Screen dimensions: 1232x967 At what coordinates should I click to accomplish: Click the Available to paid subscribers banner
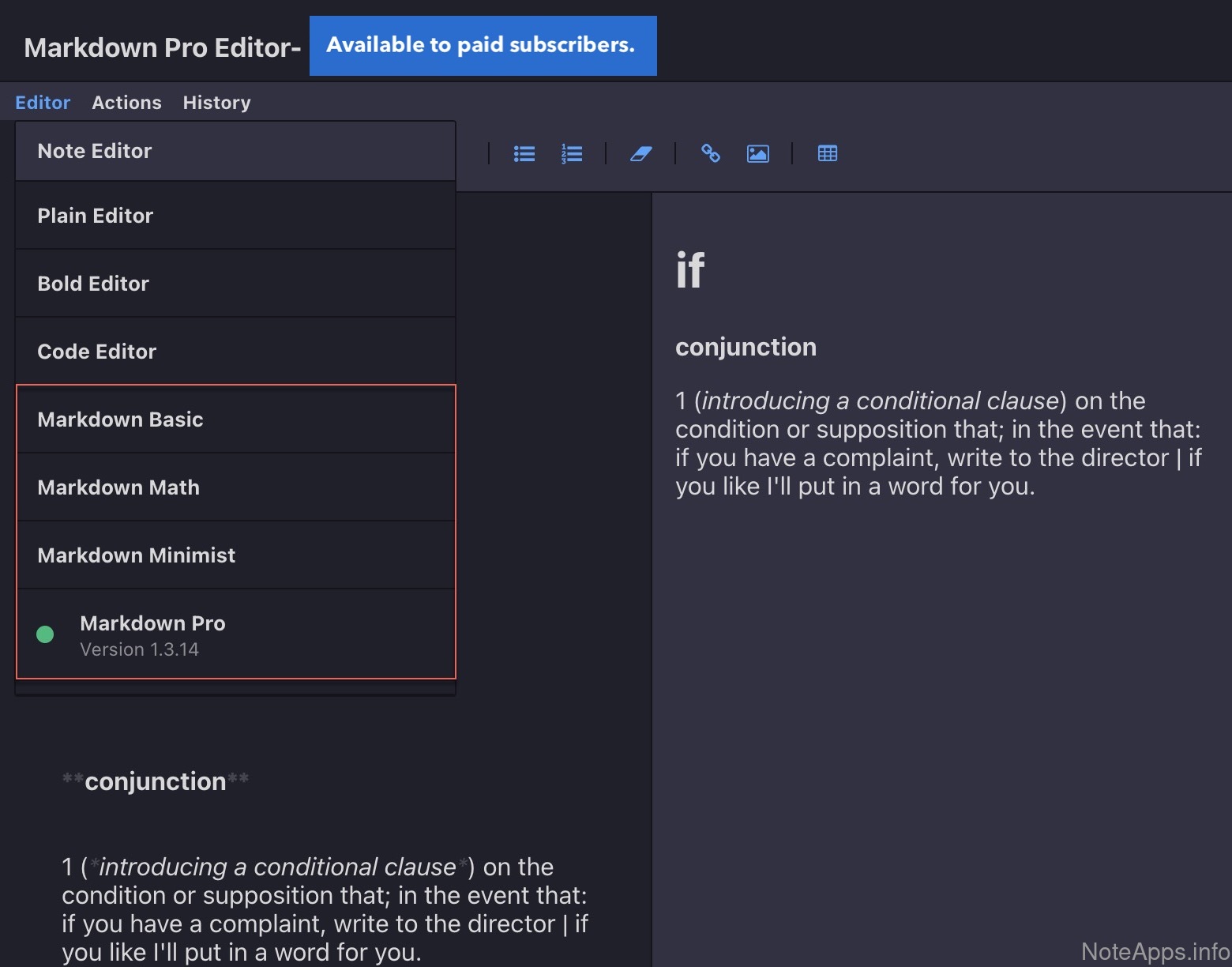(483, 46)
